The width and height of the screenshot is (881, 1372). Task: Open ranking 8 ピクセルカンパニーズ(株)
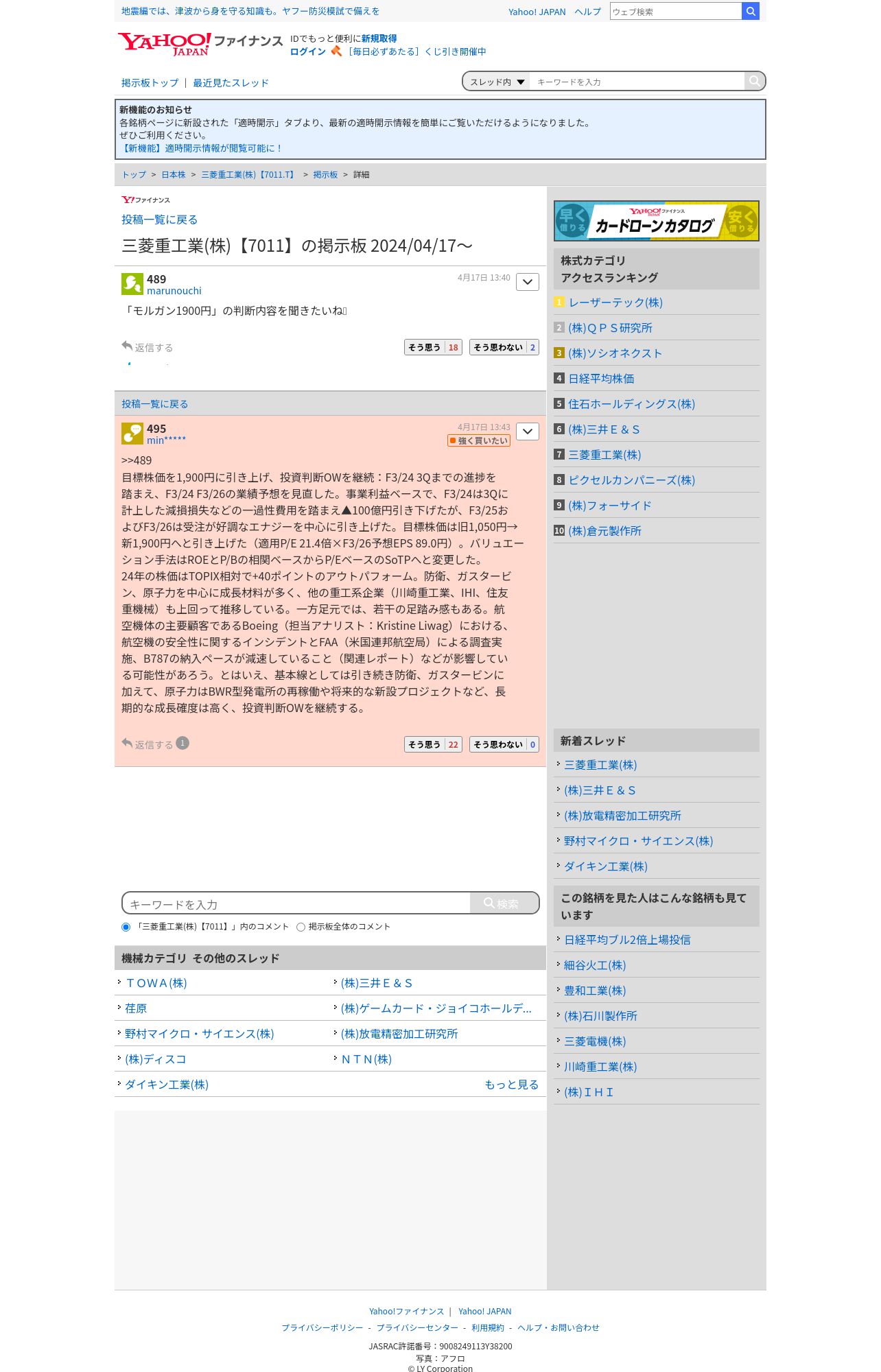pyautogui.click(x=631, y=480)
